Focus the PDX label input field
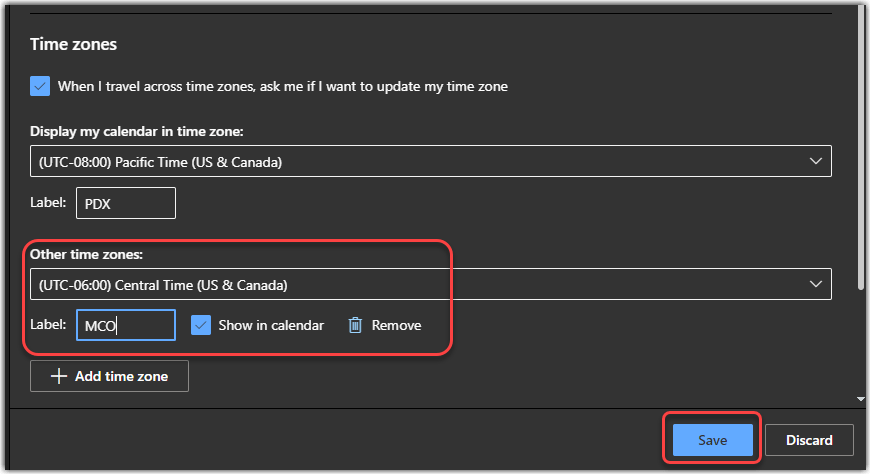The image size is (871, 475). (x=126, y=203)
